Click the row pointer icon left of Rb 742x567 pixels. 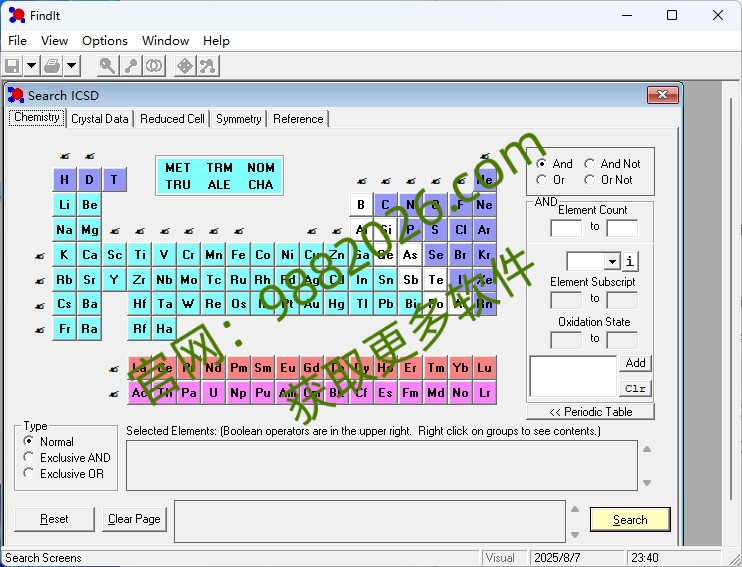(x=40, y=281)
